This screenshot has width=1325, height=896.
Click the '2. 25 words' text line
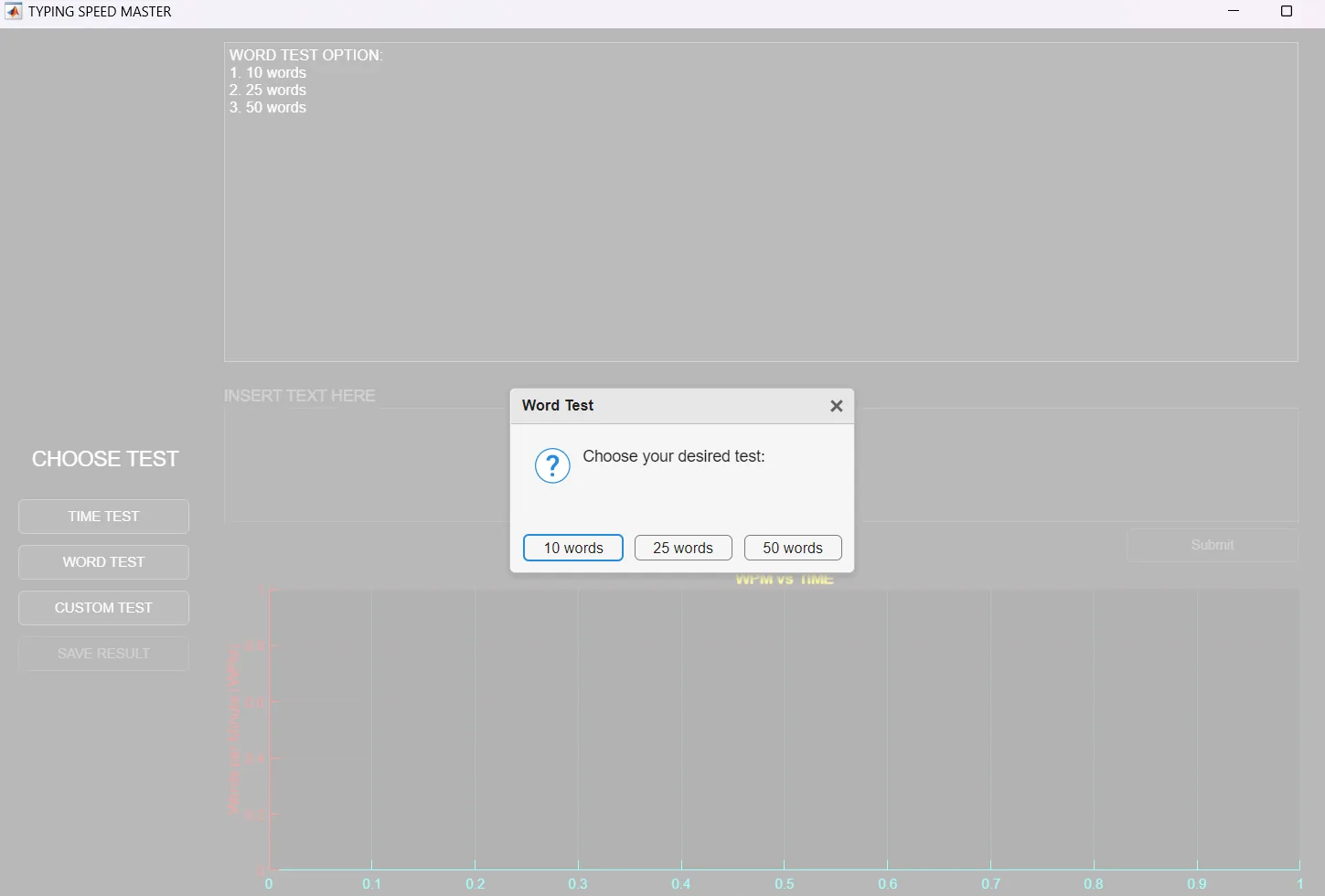[268, 91]
